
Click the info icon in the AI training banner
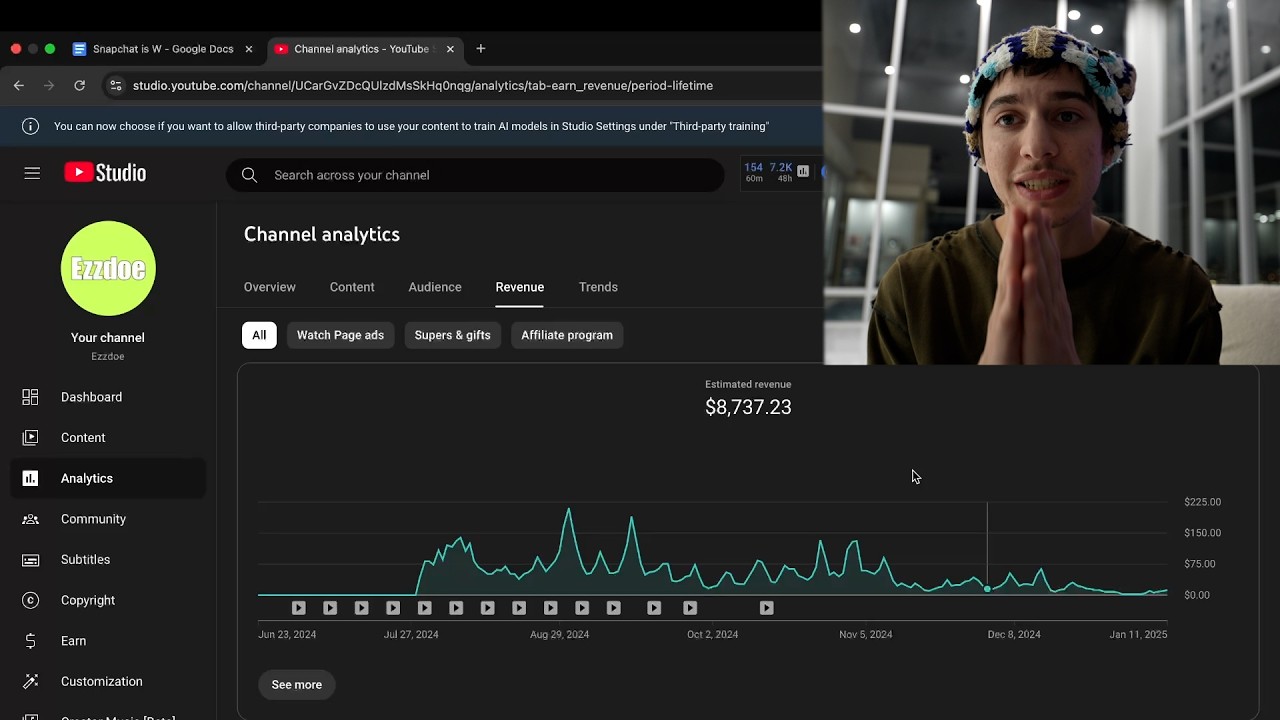[x=30, y=126]
